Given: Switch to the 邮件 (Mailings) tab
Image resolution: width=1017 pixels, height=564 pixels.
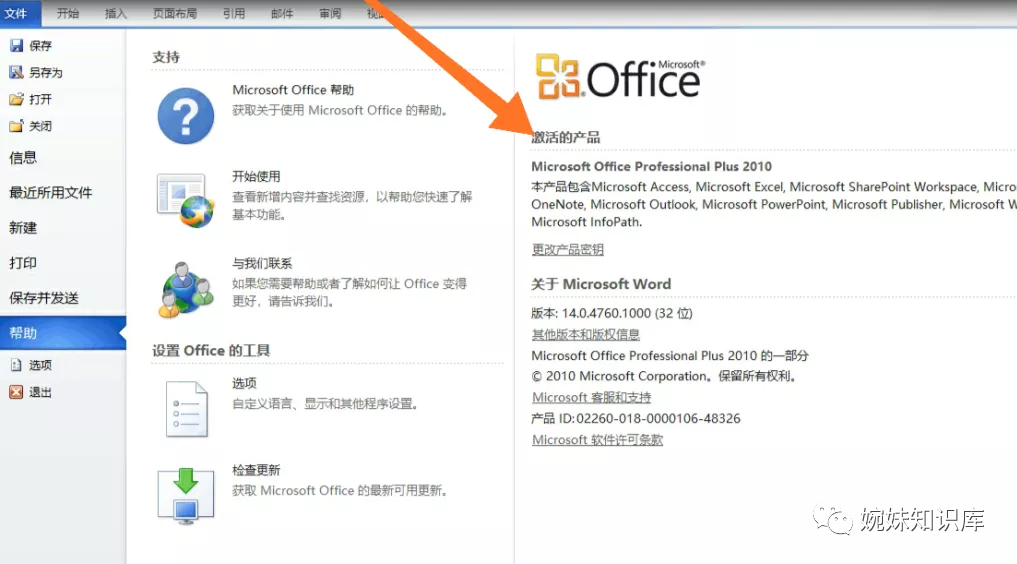Looking at the screenshot, I should [281, 13].
